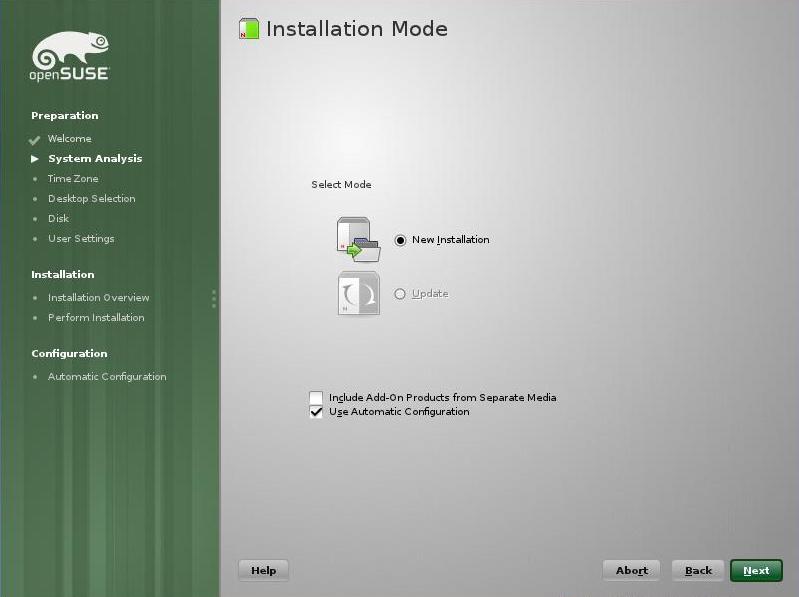Click the Configuration section heading
The image size is (799, 597).
[x=69, y=354]
